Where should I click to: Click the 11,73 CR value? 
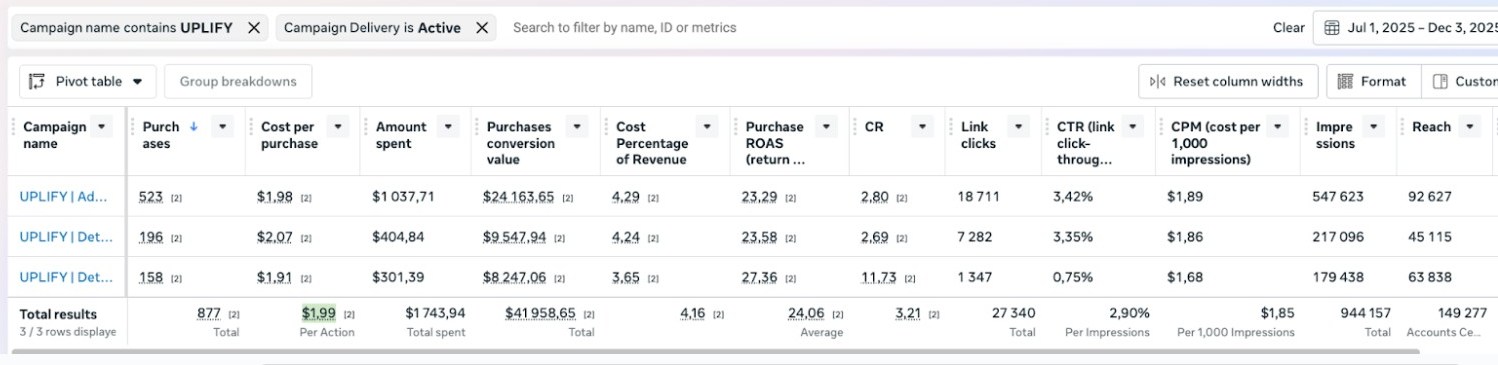878,277
